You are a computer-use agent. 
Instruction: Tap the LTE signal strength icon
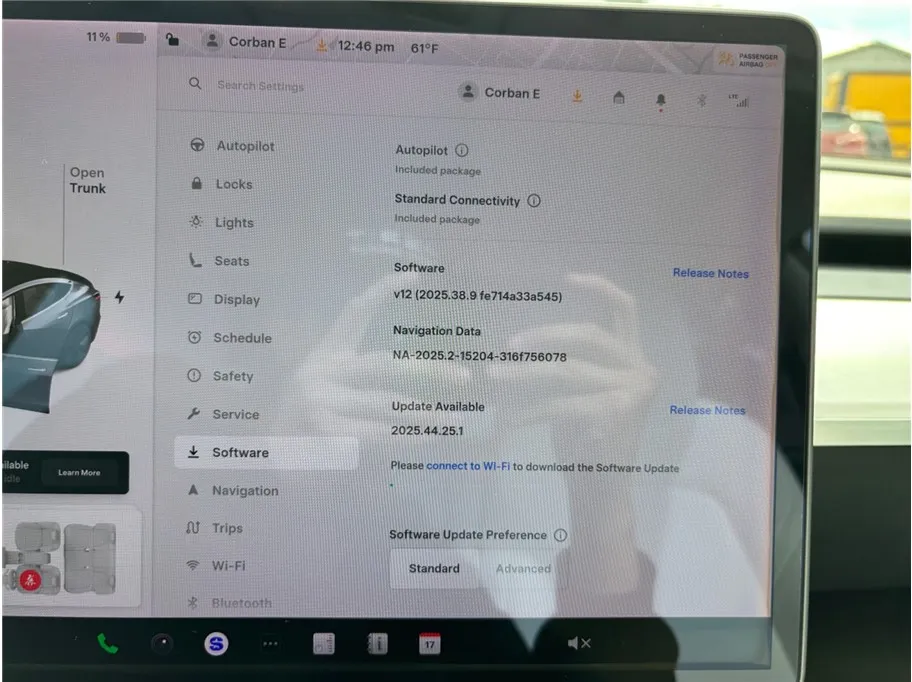(x=740, y=100)
